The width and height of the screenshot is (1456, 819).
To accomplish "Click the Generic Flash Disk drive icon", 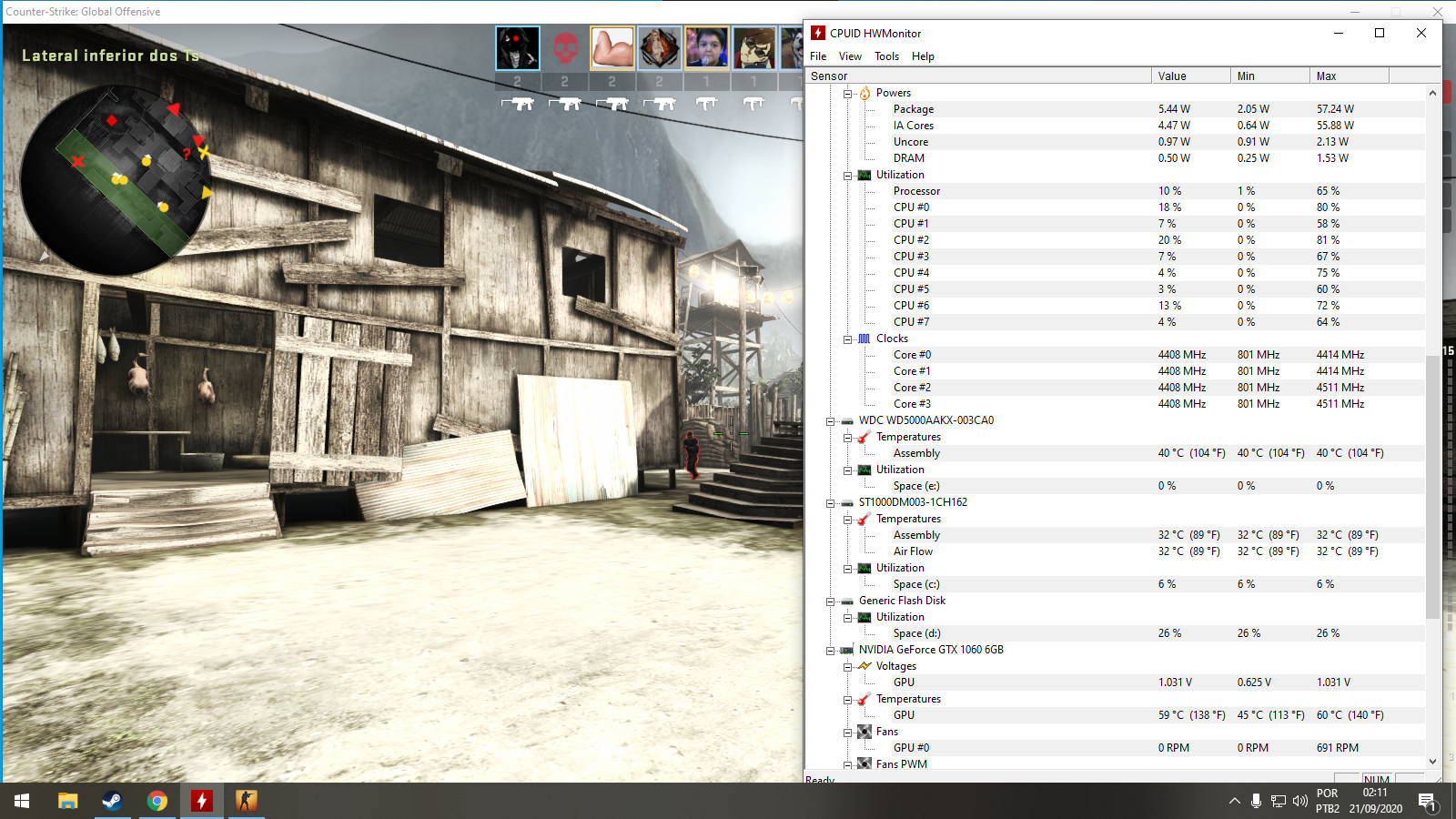I will point(847,601).
